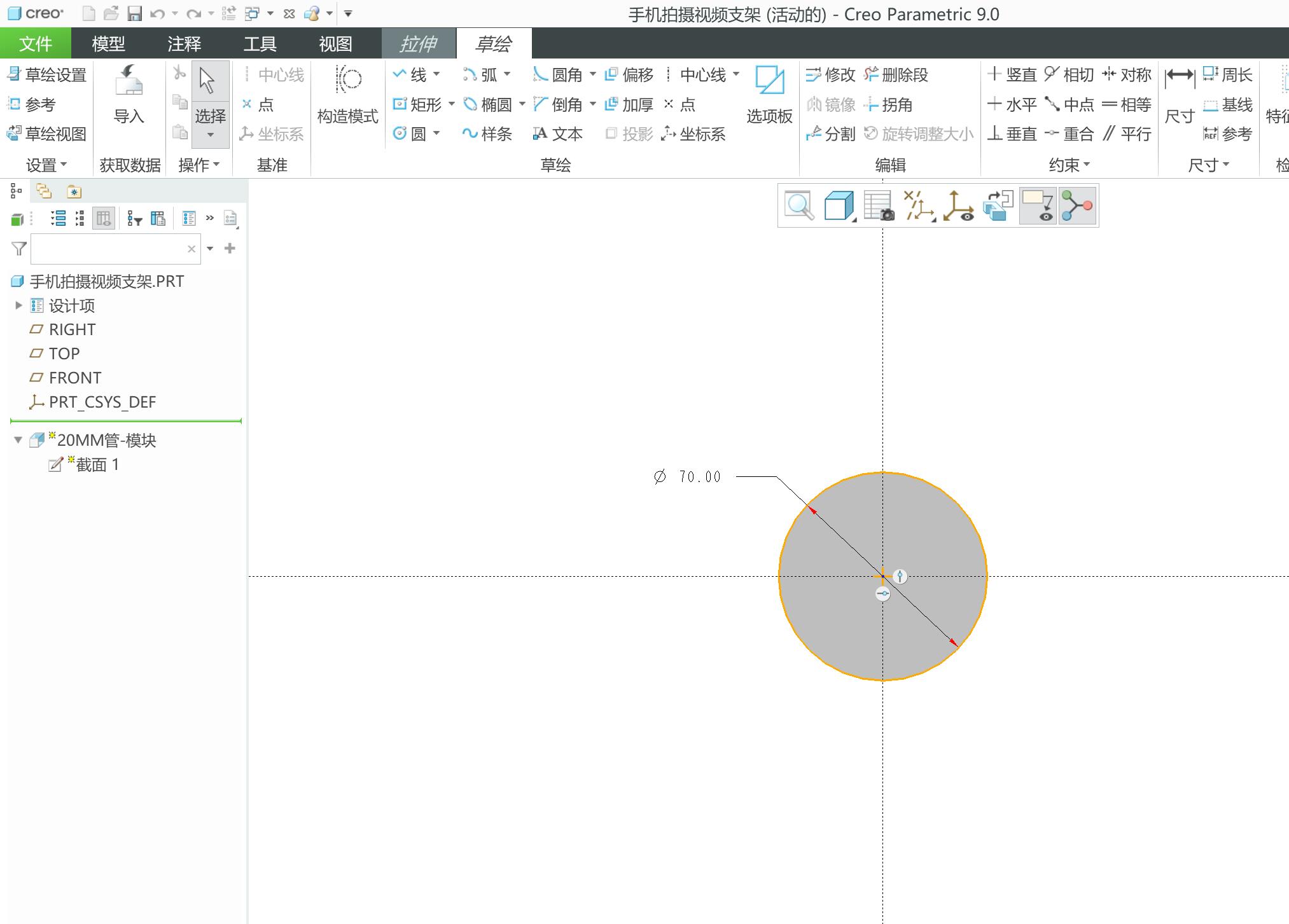Collapse the 20MM管-模块 feature node
The height and width of the screenshot is (924, 1289).
tap(18, 440)
